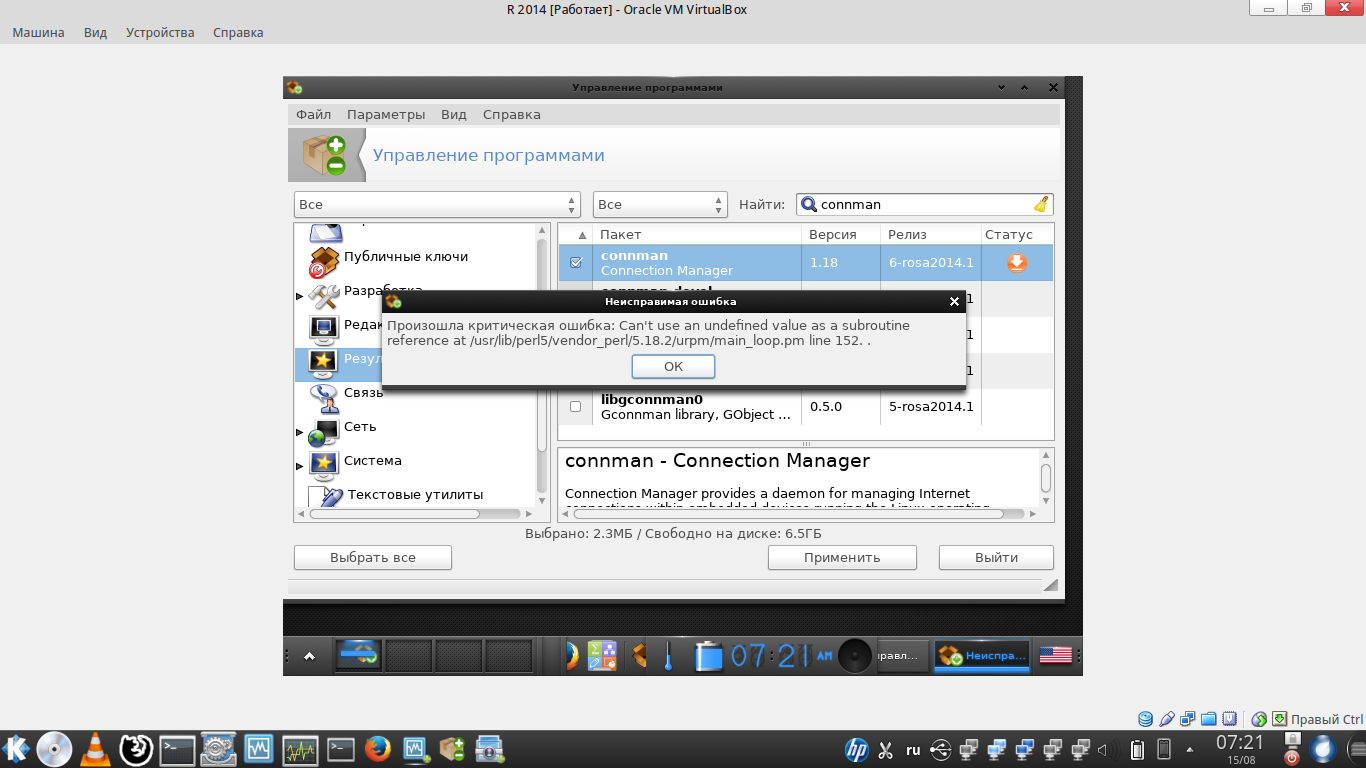
Task: Click the scissors clipboard tray icon
Action: (885, 749)
